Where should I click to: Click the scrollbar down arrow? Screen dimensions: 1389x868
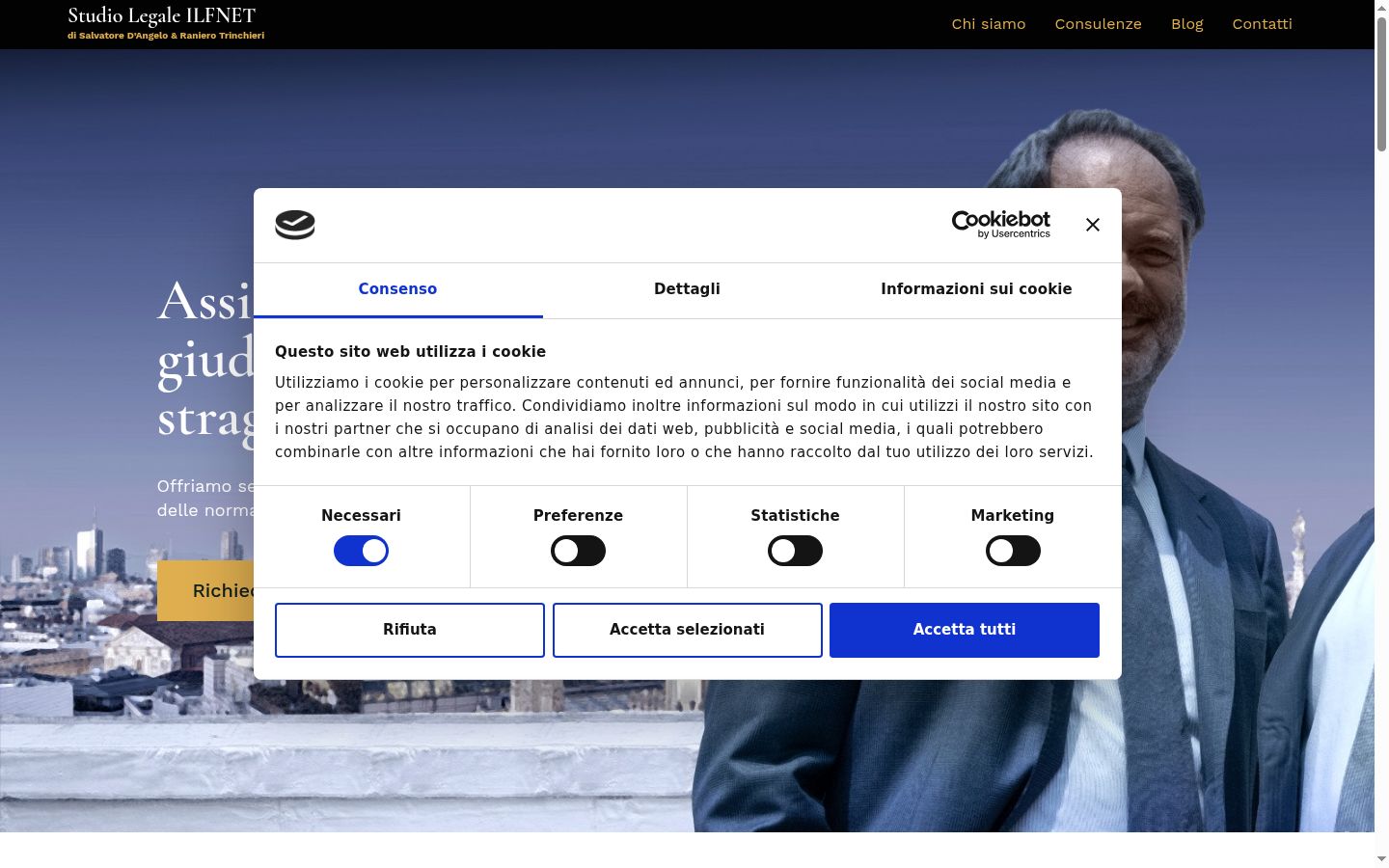1381,859
